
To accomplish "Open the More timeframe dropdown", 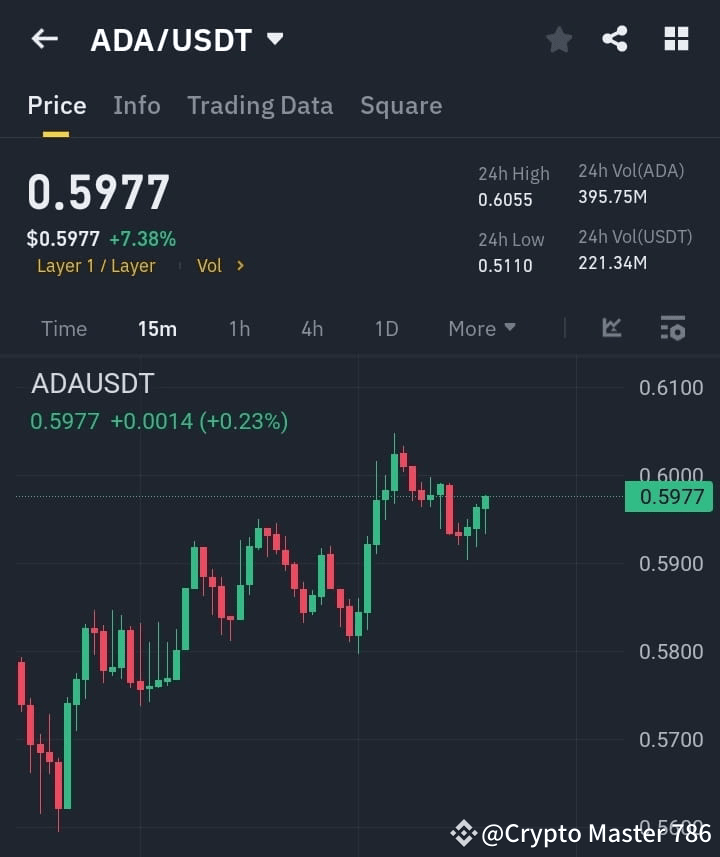I will pyautogui.click(x=480, y=327).
